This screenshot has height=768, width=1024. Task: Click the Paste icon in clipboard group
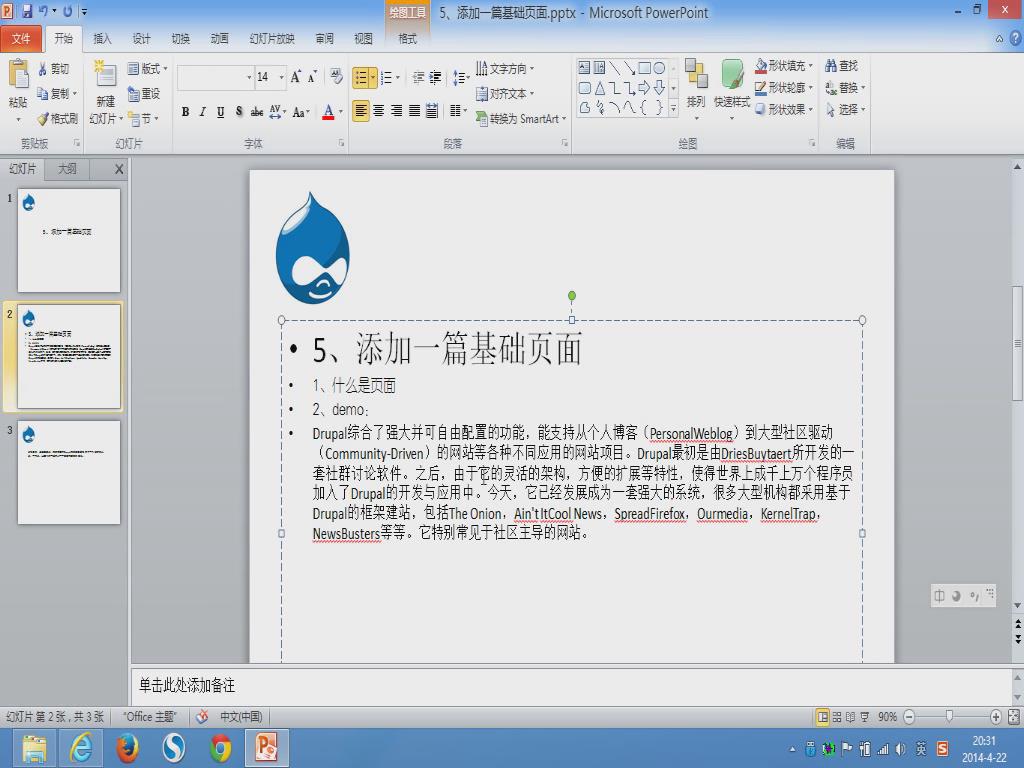(x=18, y=74)
